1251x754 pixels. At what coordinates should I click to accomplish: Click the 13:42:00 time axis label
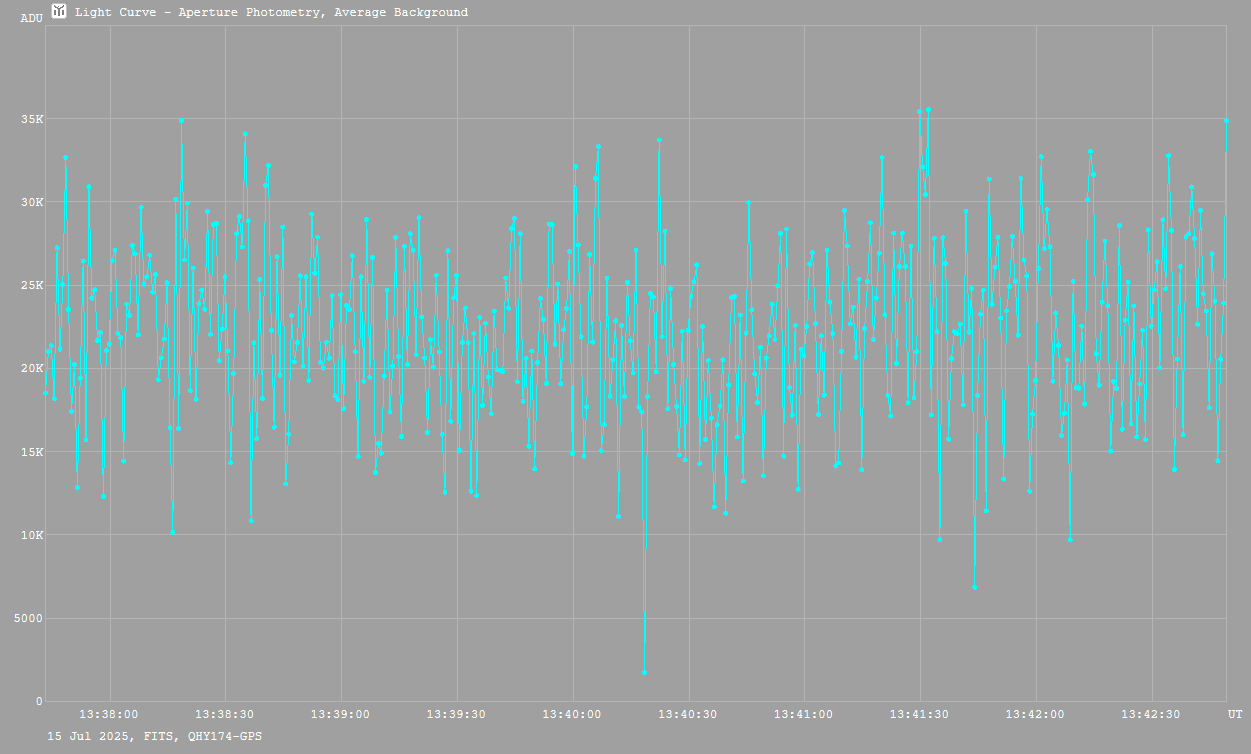pyautogui.click(x=1036, y=714)
